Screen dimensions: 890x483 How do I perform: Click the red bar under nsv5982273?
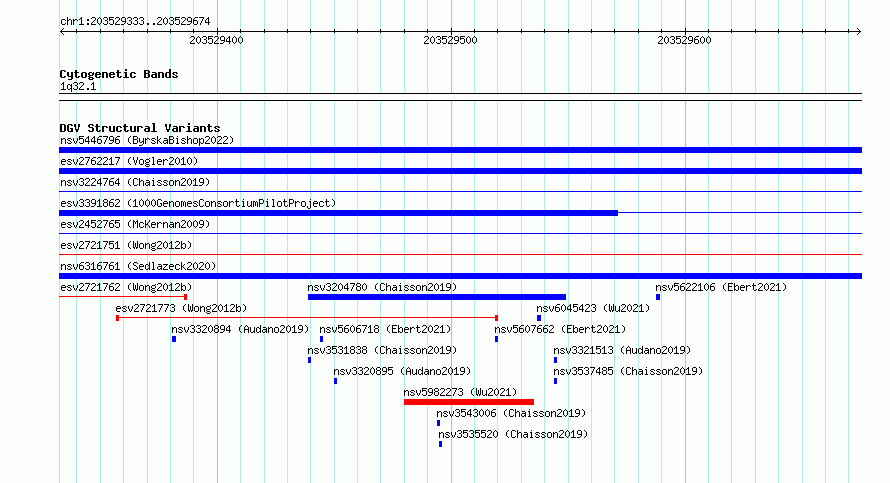469,402
